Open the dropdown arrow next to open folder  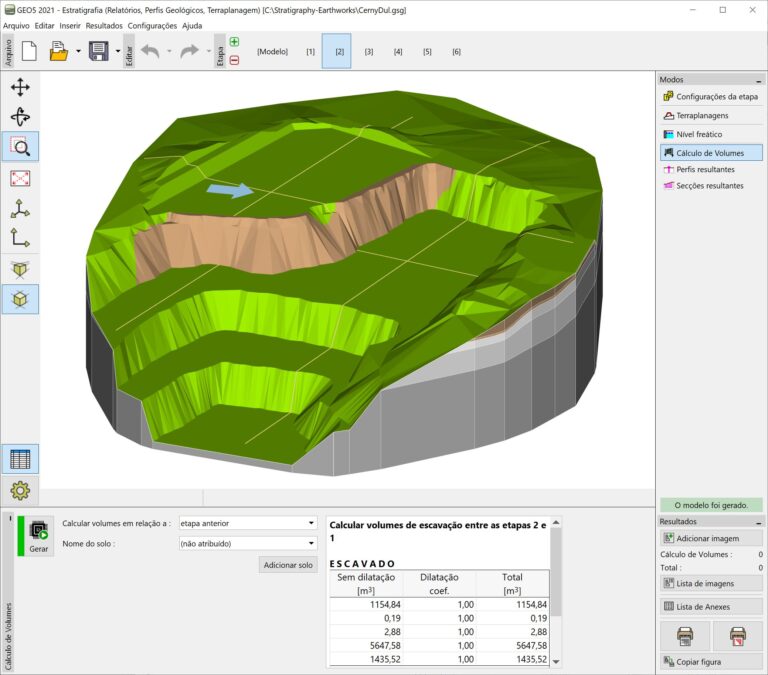[x=76, y=51]
